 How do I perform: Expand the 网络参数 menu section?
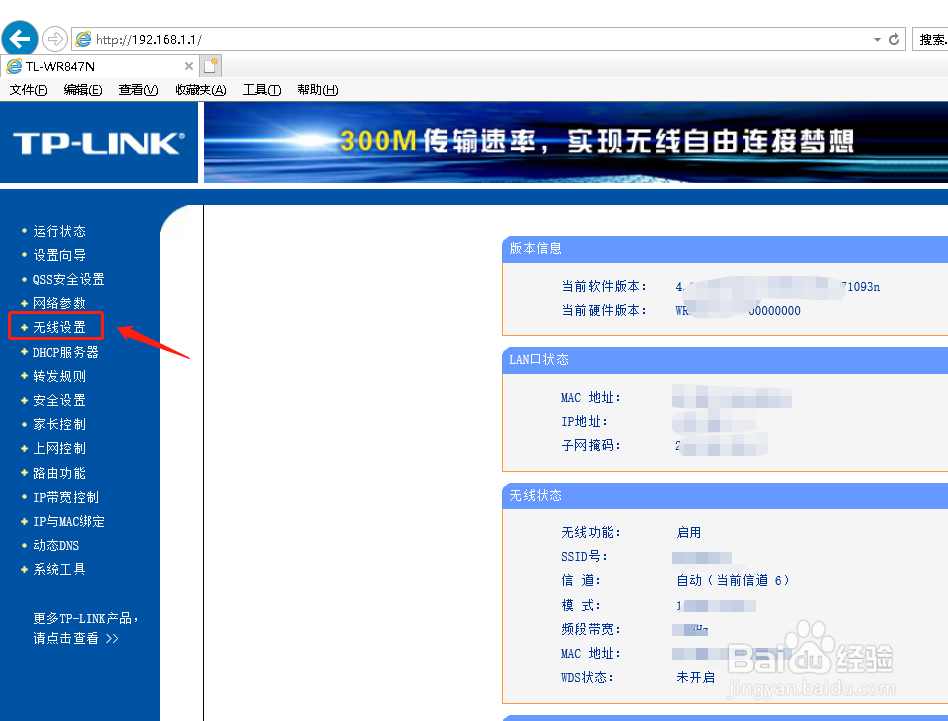click(x=57, y=303)
